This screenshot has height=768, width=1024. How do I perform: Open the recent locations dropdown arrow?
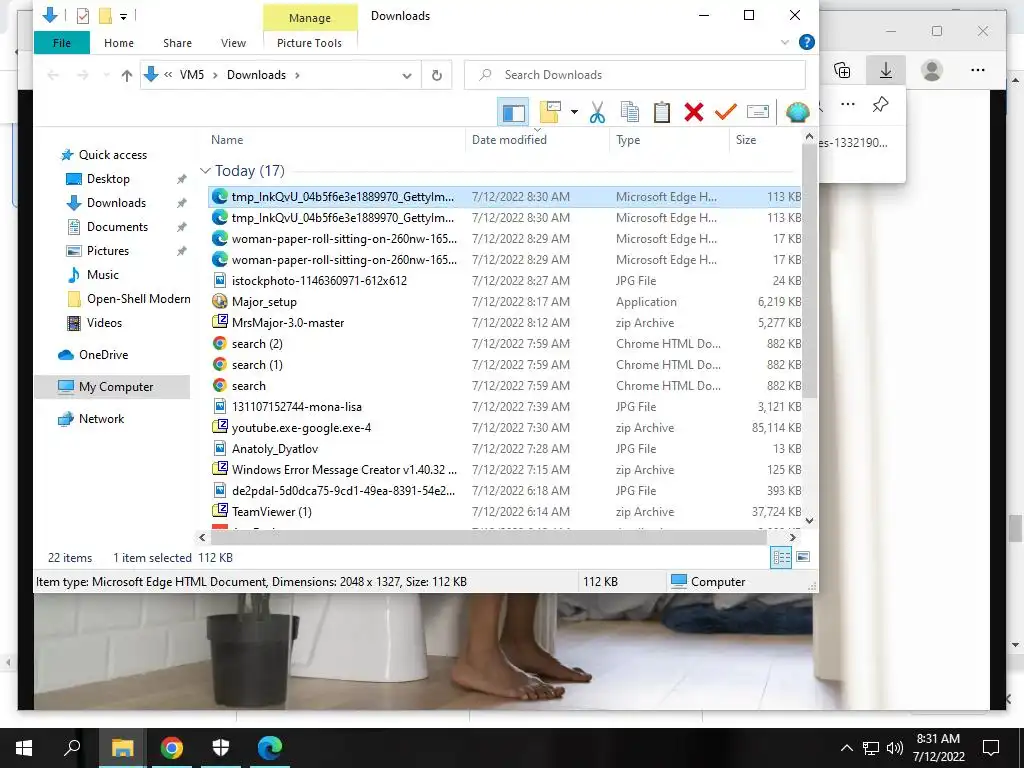[106, 76]
